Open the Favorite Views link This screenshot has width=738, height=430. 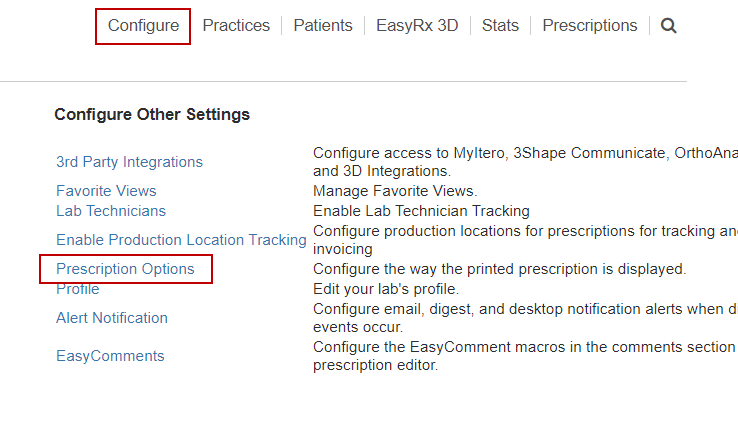[x=106, y=191]
